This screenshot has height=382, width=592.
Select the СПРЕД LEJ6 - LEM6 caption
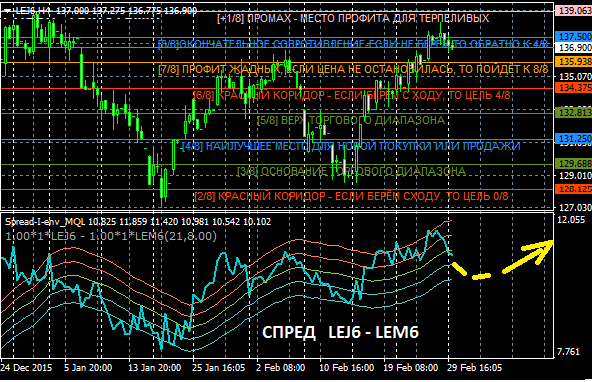coord(340,333)
